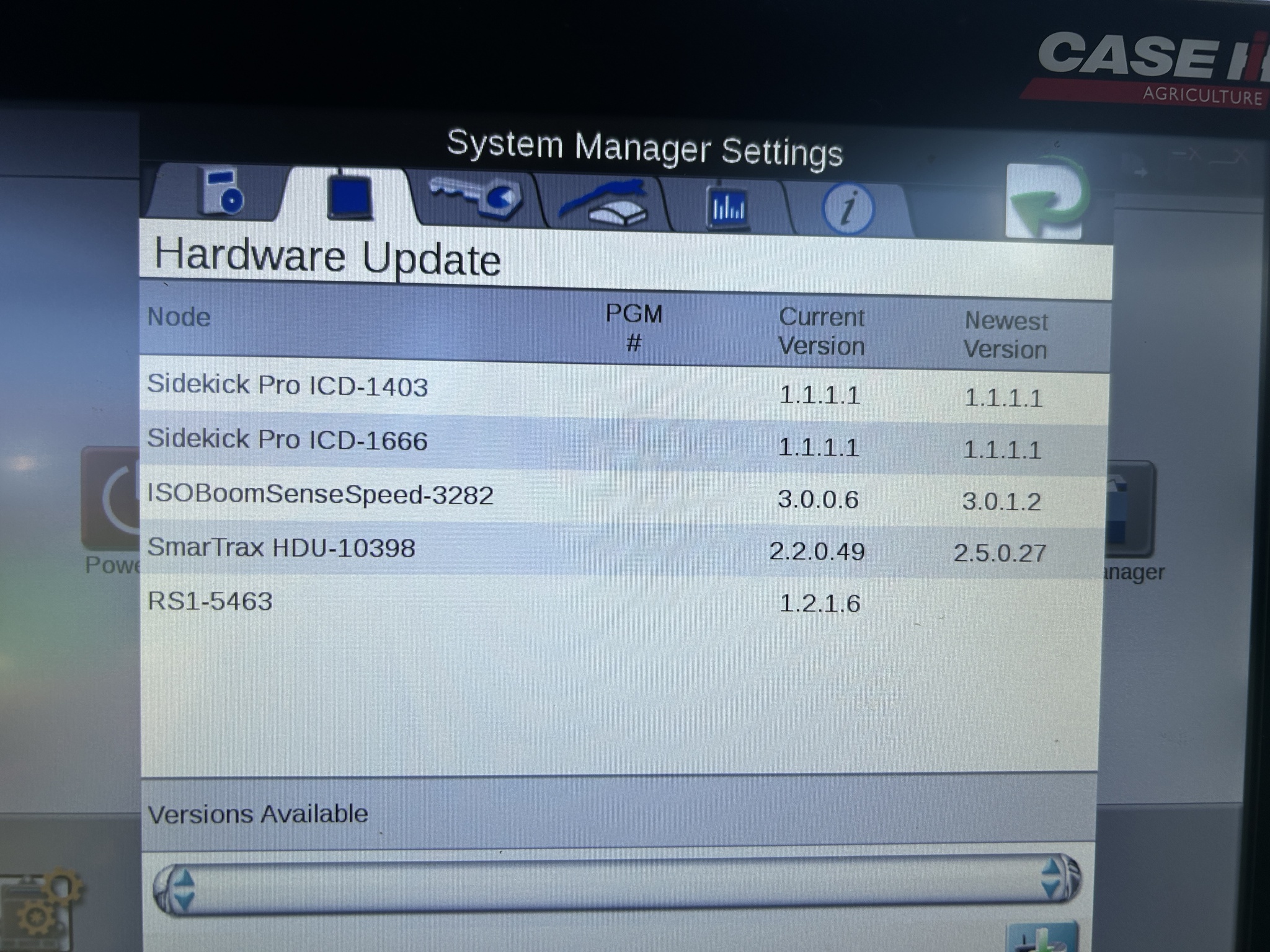Viewport: 1270px width, 952px height.
Task: Click the gear settings icon at bottom left
Action: coord(42,909)
